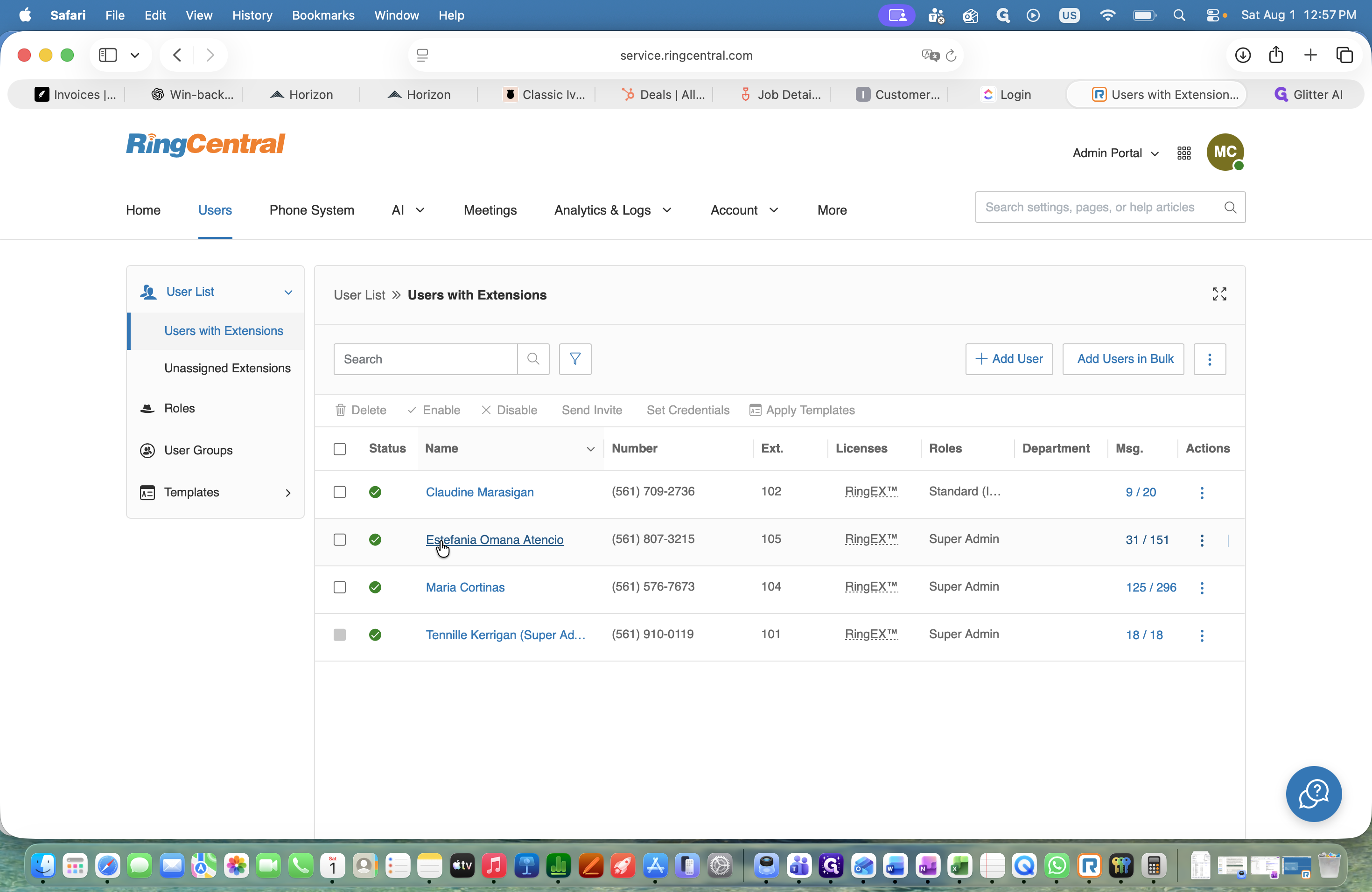Open the Account navigation dropdown
The width and height of the screenshot is (1372, 892).
(744, 210)
